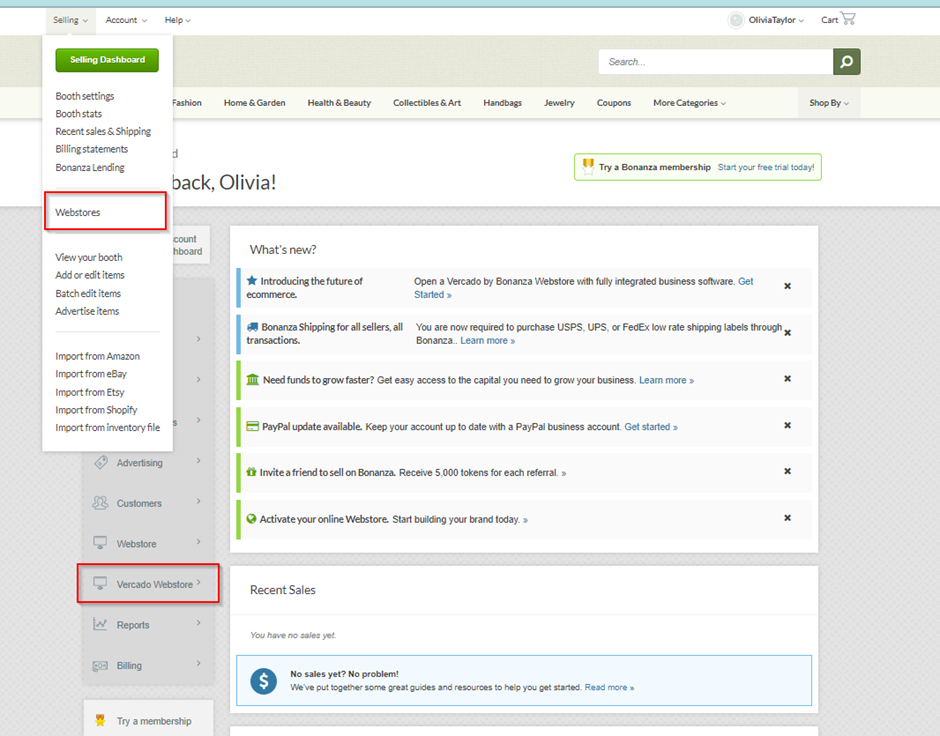Expand the Advertising sidebar section
The height and width of the screenshot is (736, 940).
198,460
